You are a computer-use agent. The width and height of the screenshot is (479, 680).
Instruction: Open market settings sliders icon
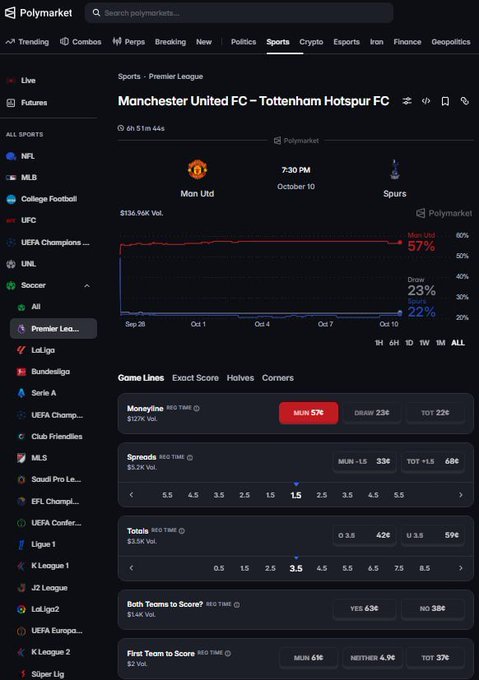407,101
